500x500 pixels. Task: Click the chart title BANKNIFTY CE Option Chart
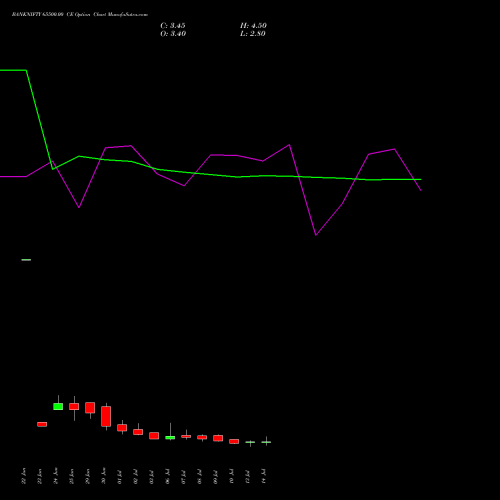pos(80,15)
